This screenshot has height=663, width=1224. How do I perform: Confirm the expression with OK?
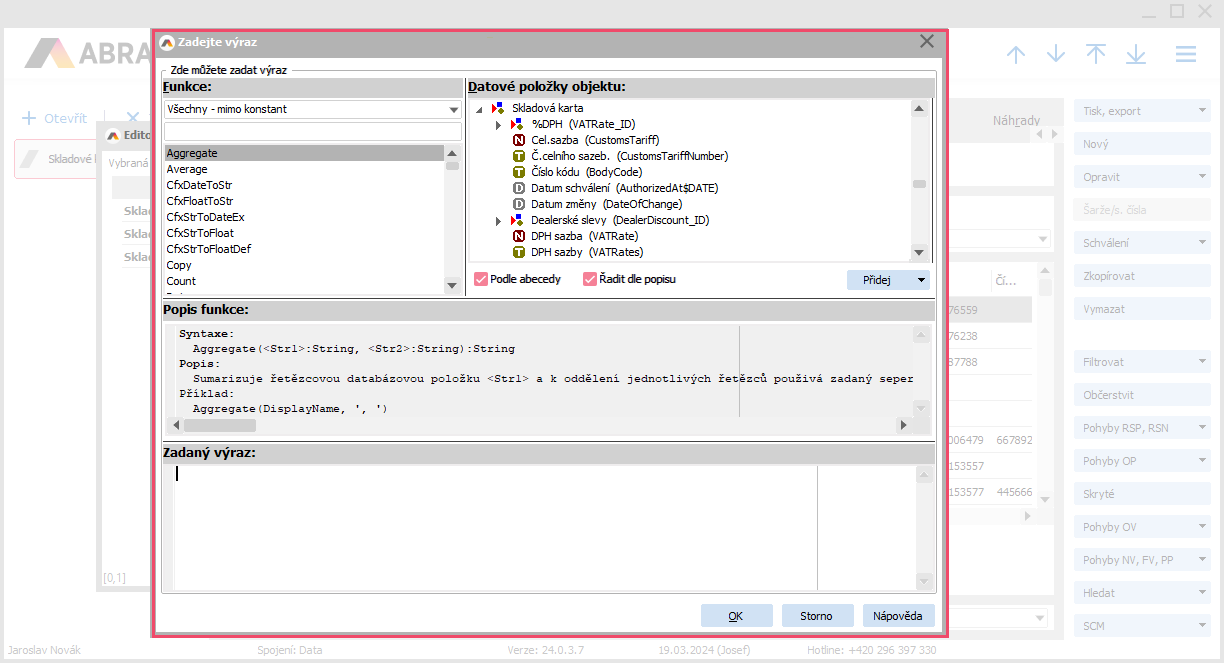(x=736, y=616)
